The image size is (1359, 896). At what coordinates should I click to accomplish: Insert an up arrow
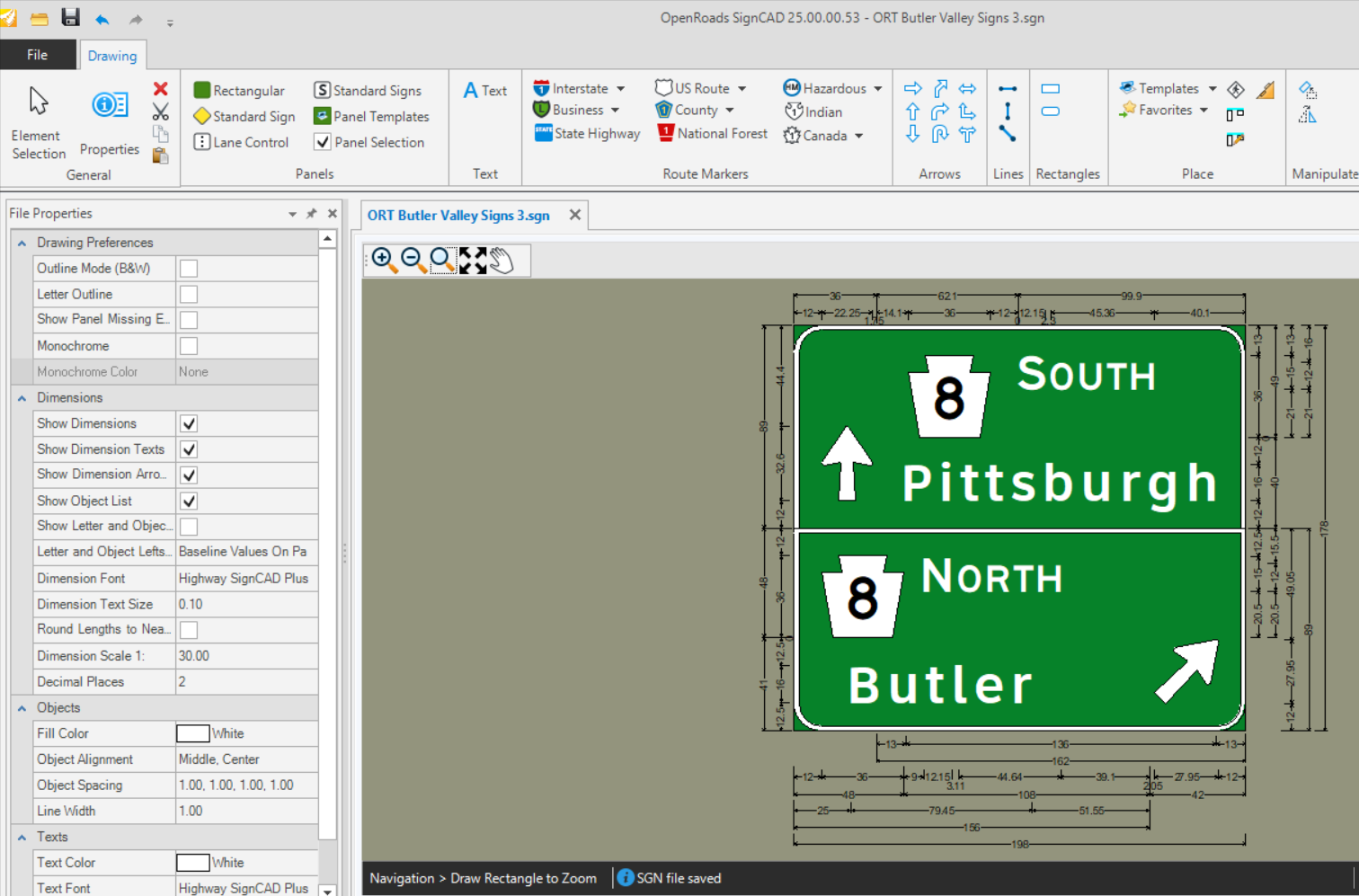click(912, 111)
